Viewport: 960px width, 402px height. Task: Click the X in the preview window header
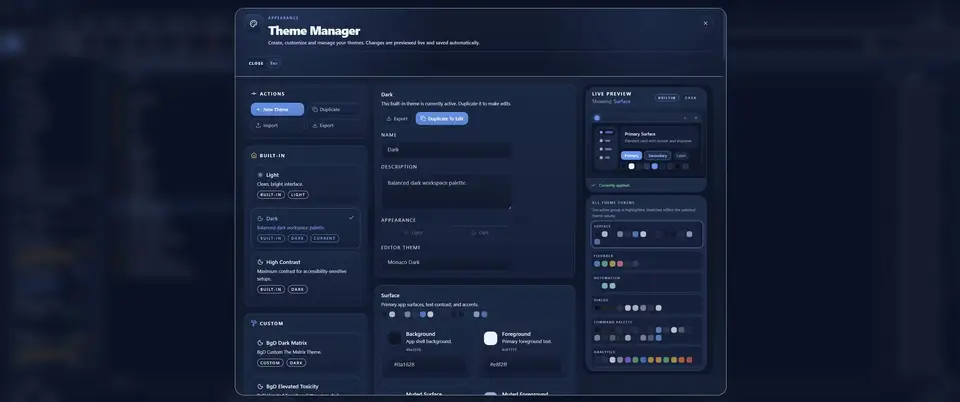[696, 118]
